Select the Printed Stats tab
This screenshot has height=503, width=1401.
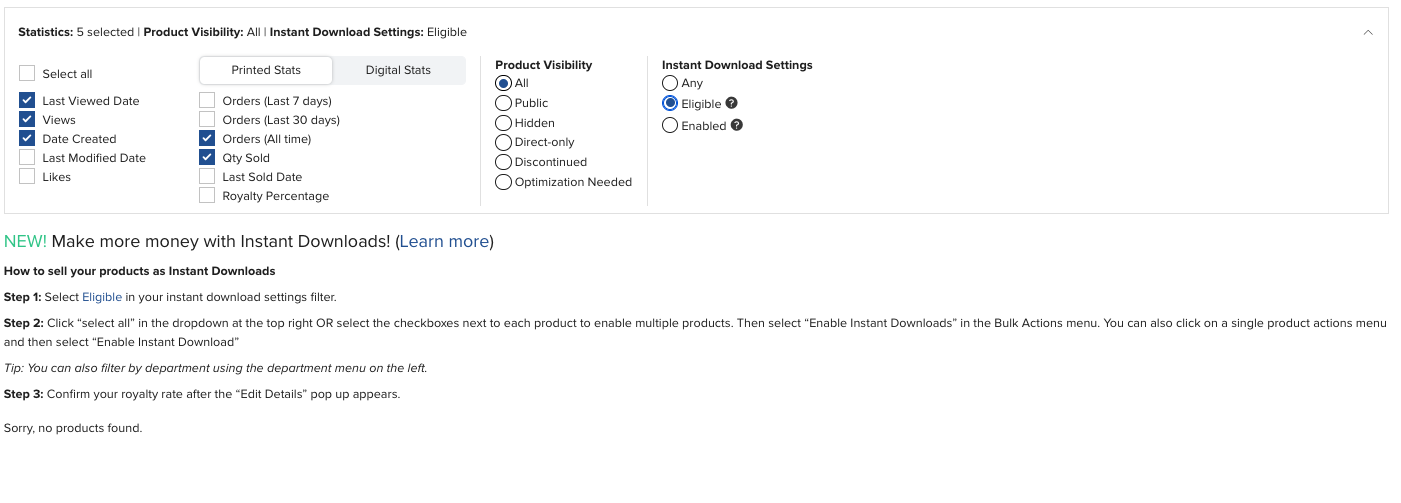click(266, 70)
